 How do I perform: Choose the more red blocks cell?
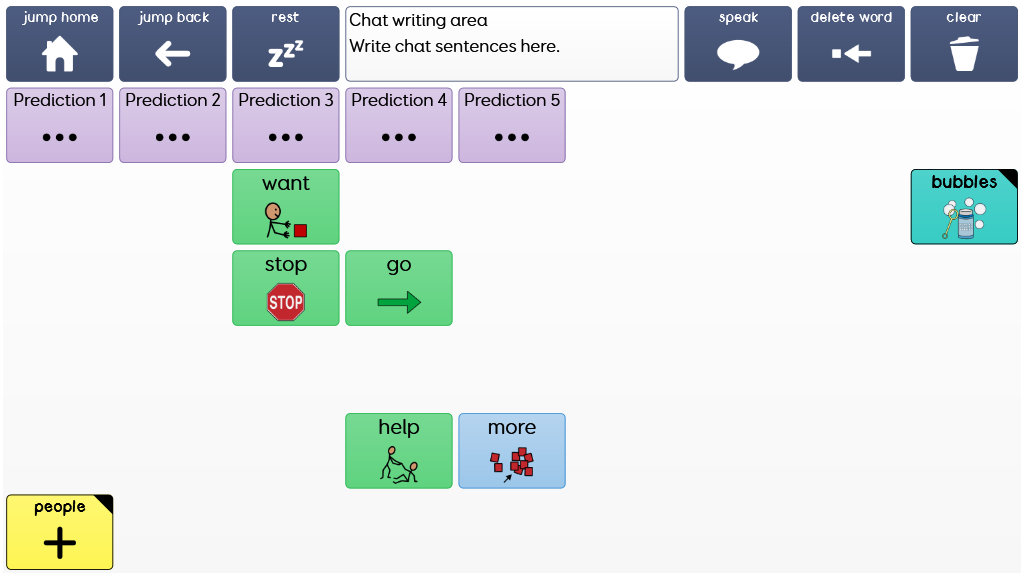511,451
